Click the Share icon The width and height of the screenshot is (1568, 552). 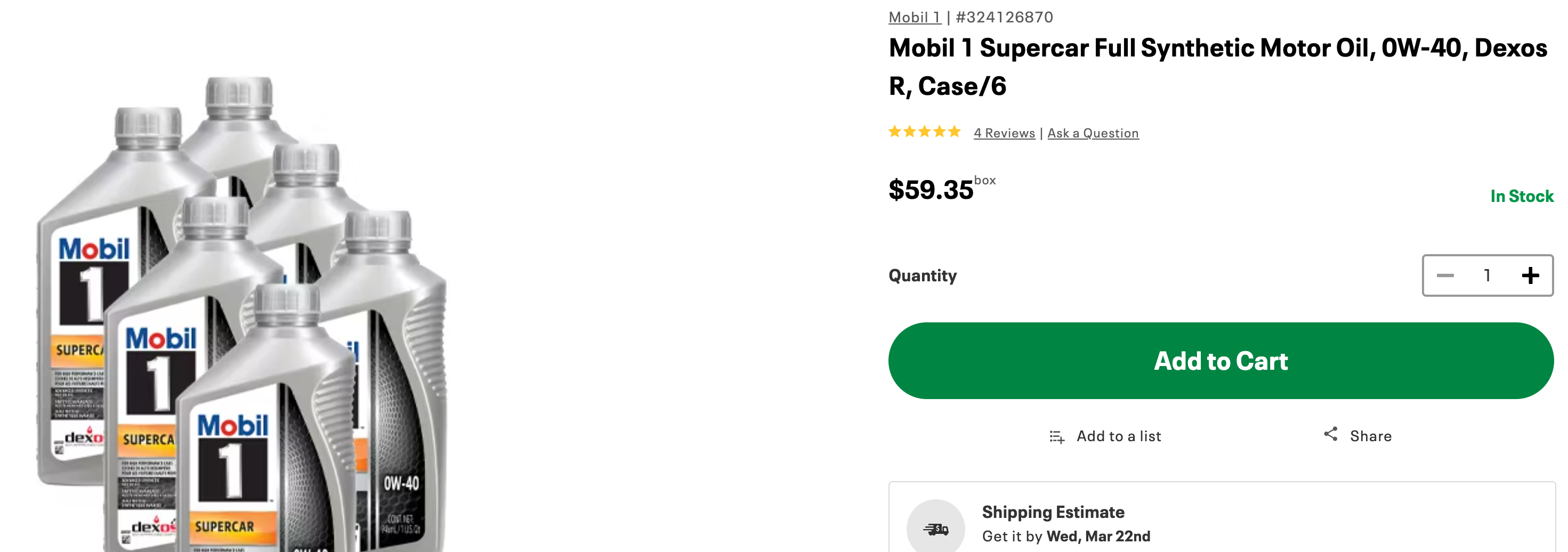(1331, 435)
